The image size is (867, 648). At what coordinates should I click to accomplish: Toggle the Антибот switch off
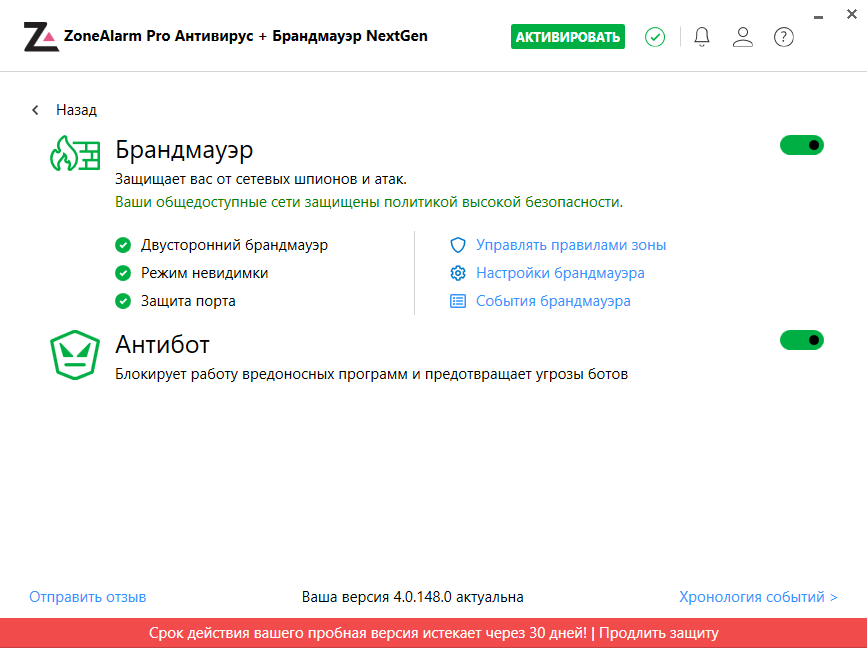pyautogui.click(x=802, y=340)
